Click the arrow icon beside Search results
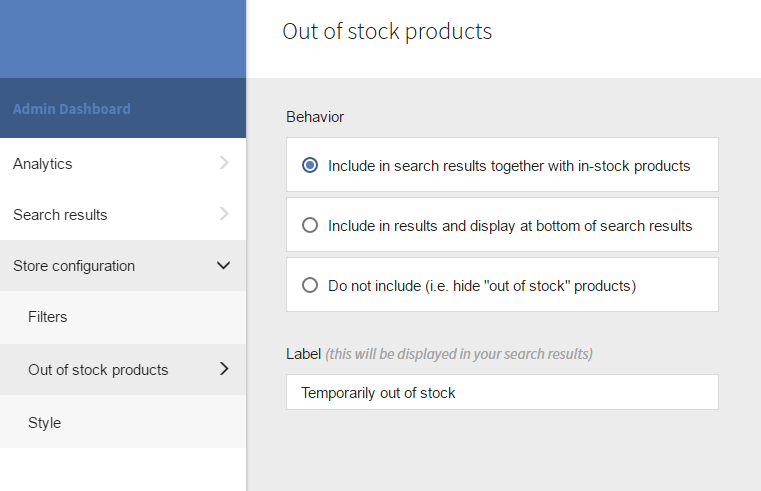This screenshot has width=761, height=491. tap(224, 214)
